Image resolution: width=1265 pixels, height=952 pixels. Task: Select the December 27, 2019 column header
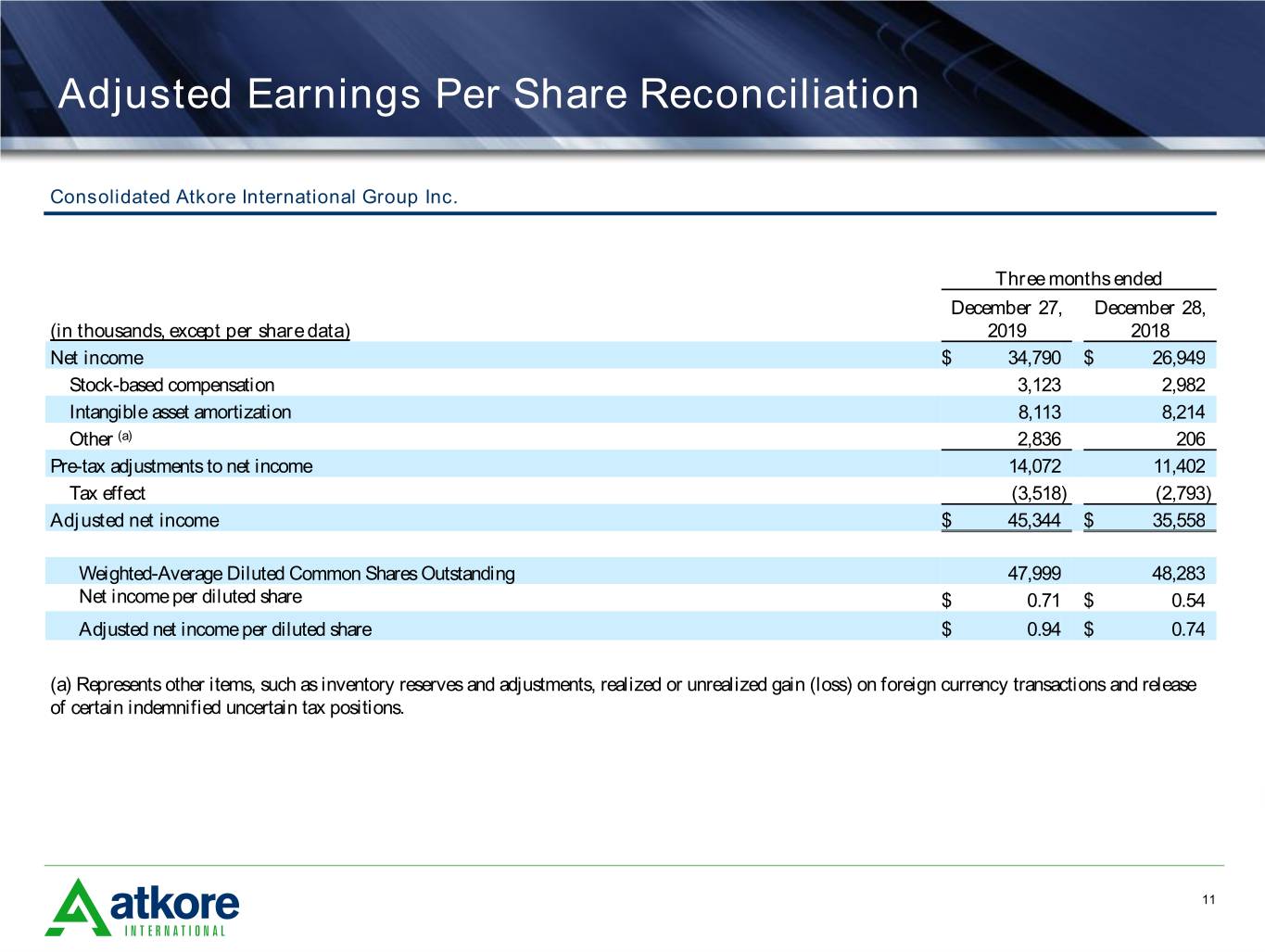1006,319
